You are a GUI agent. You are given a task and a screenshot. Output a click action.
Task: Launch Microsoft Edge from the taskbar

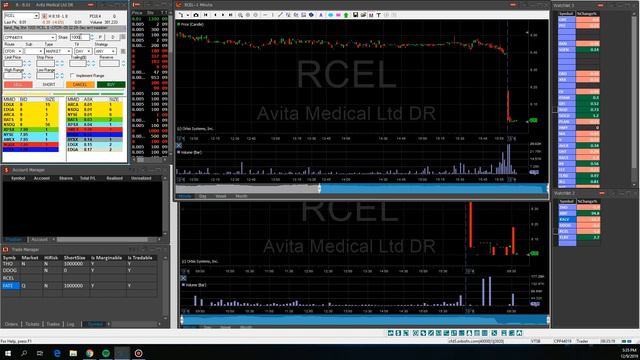pos(57,353)
